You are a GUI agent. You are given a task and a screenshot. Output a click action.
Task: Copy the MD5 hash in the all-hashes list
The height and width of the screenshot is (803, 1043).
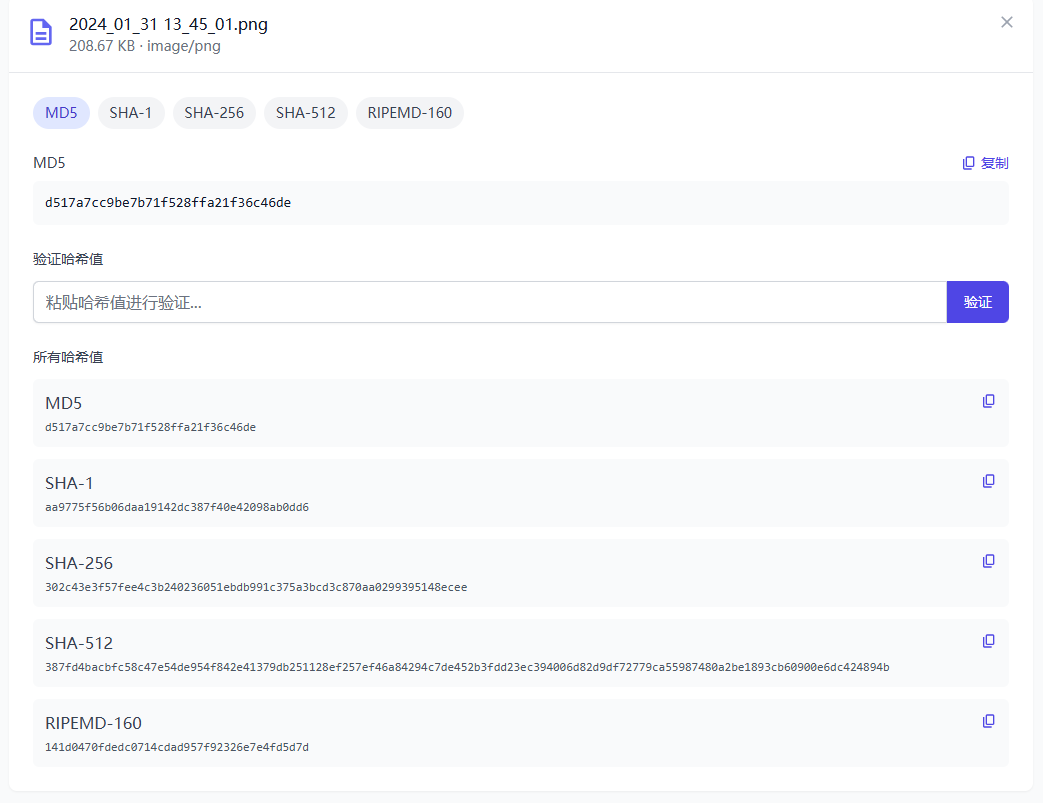point(988,401)
